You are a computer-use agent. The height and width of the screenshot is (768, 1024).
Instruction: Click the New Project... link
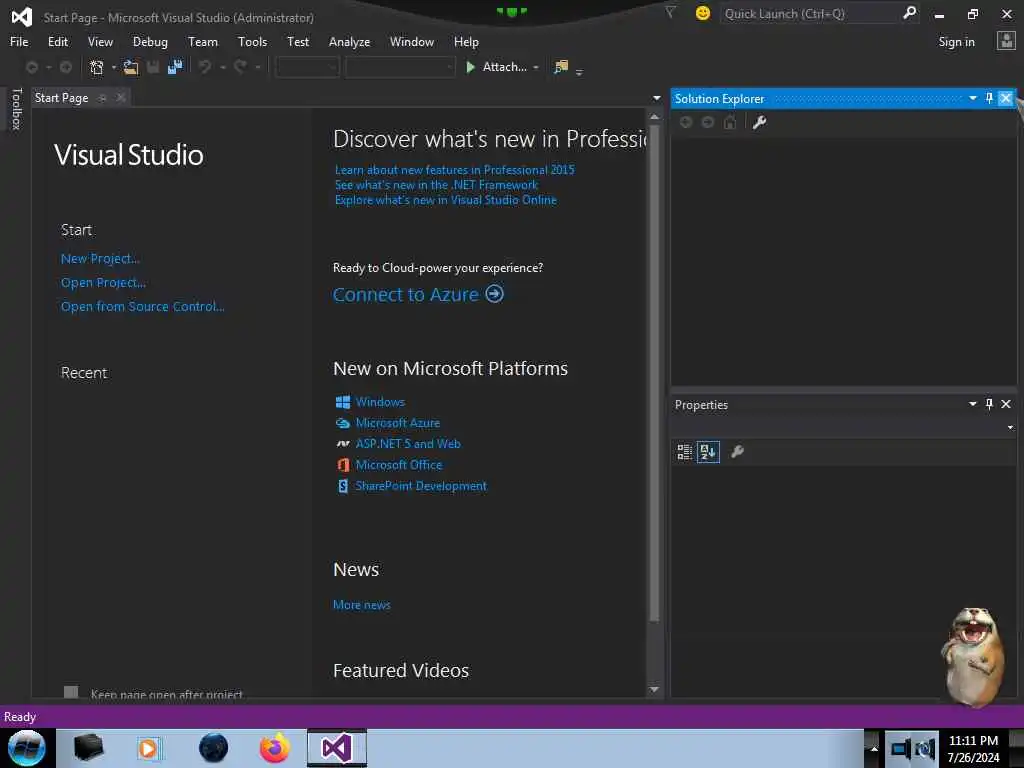click(x=100, y=259)
